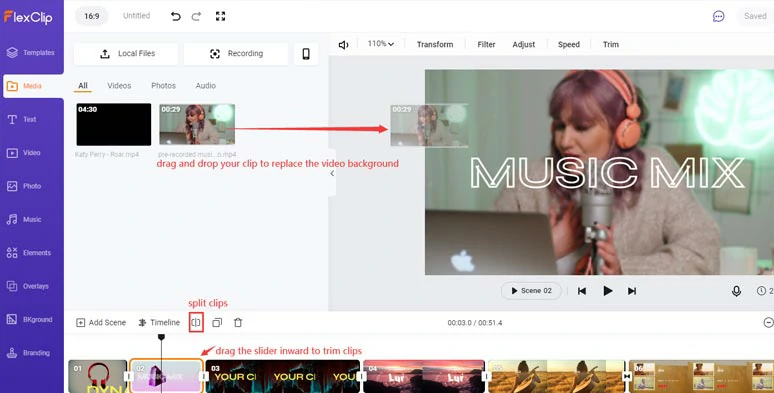Click the Saved status button

755,16
